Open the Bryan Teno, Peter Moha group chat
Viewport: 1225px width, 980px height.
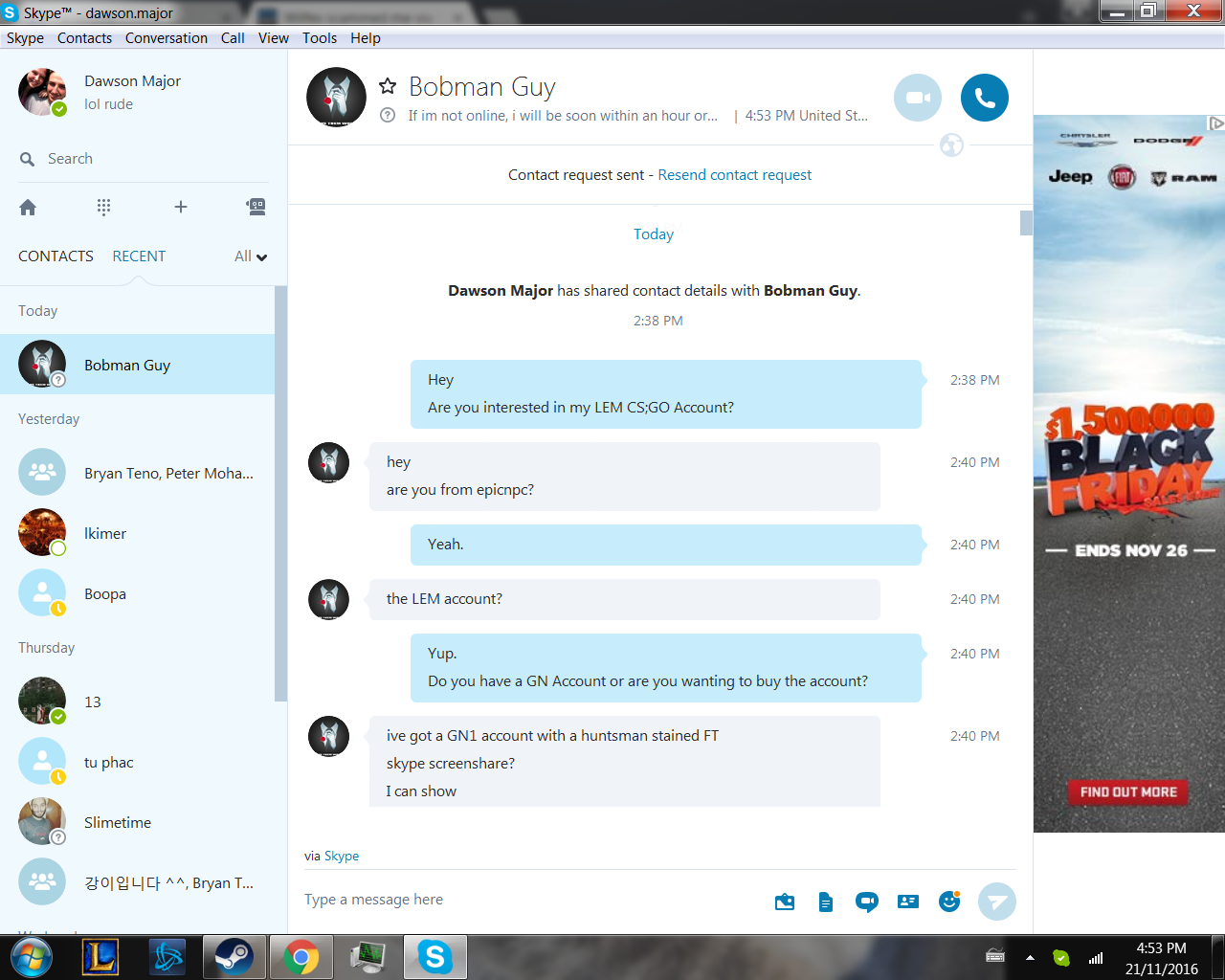pyautogui.click(x=138, y=473)
